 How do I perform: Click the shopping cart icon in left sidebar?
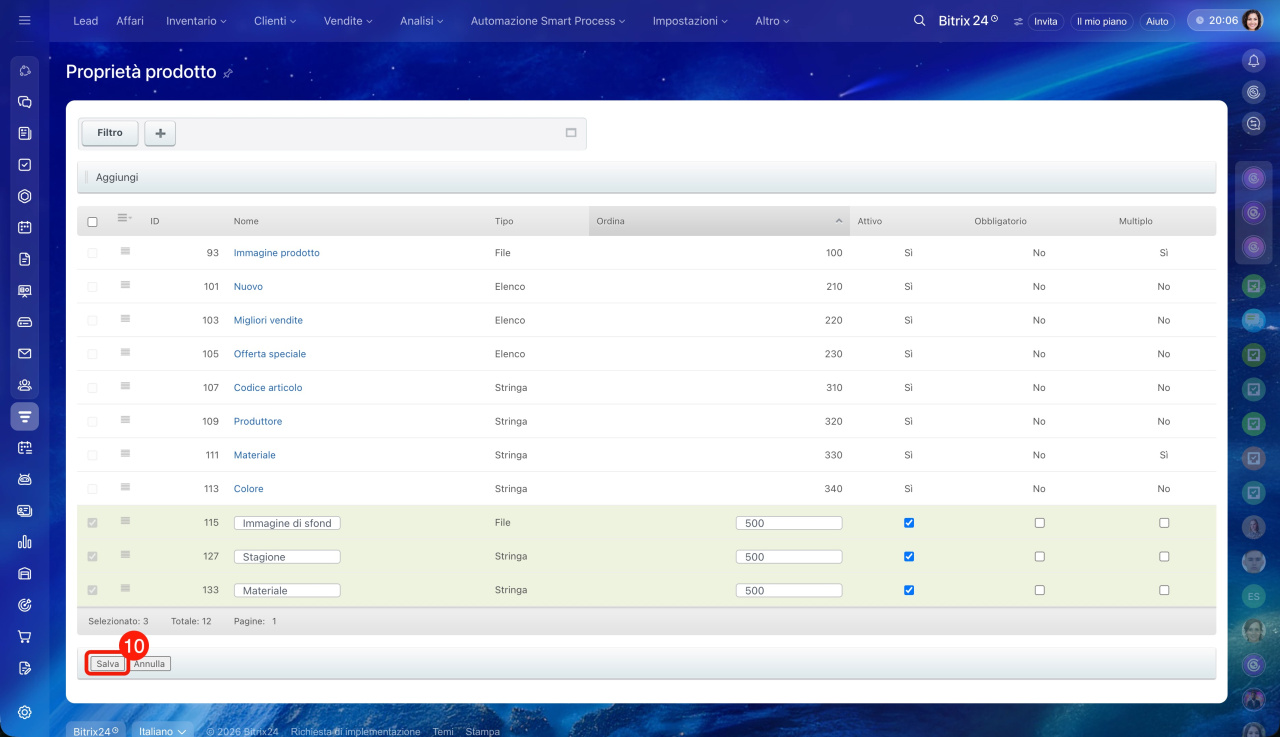click(25, 636)
